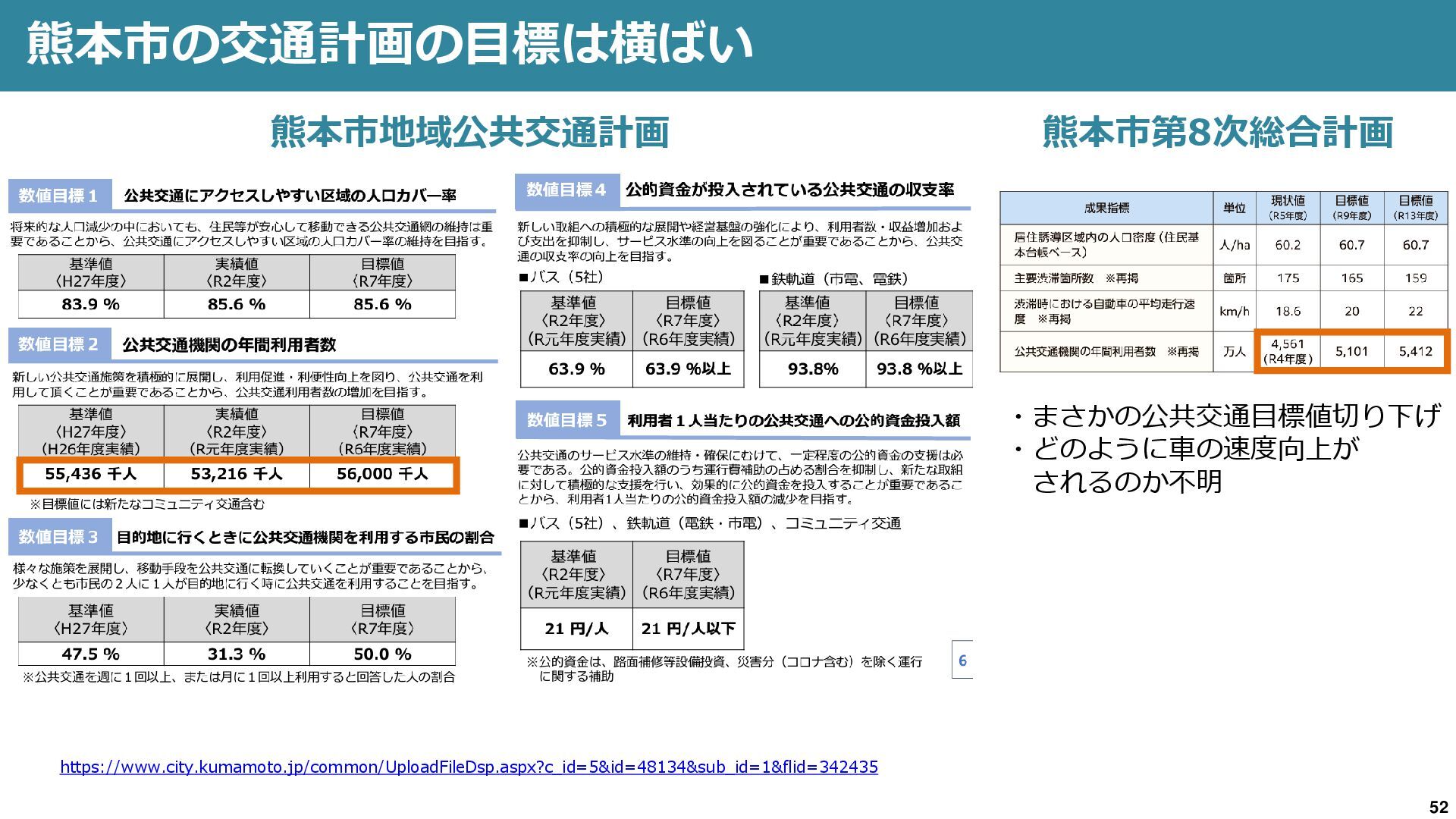This screenshot has width=1456, height=819.
Task: Click the 成果指標 table header
Action: click(x=1106, y=208)
